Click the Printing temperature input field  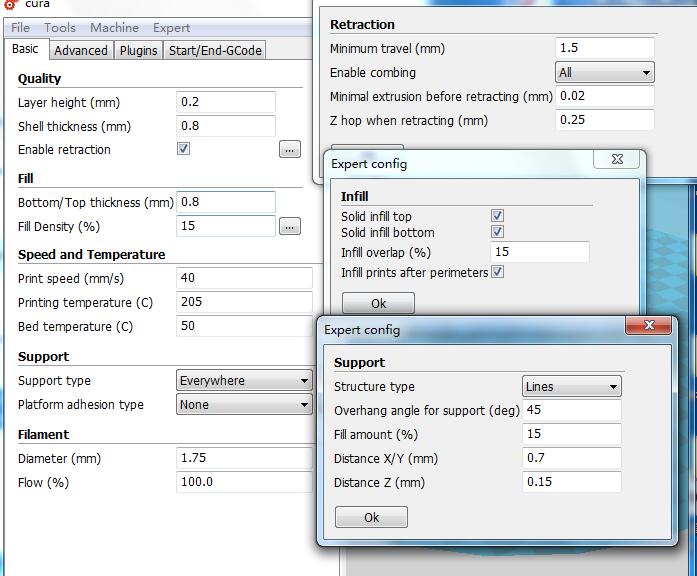pyautogui.click(x=244, y=302)
